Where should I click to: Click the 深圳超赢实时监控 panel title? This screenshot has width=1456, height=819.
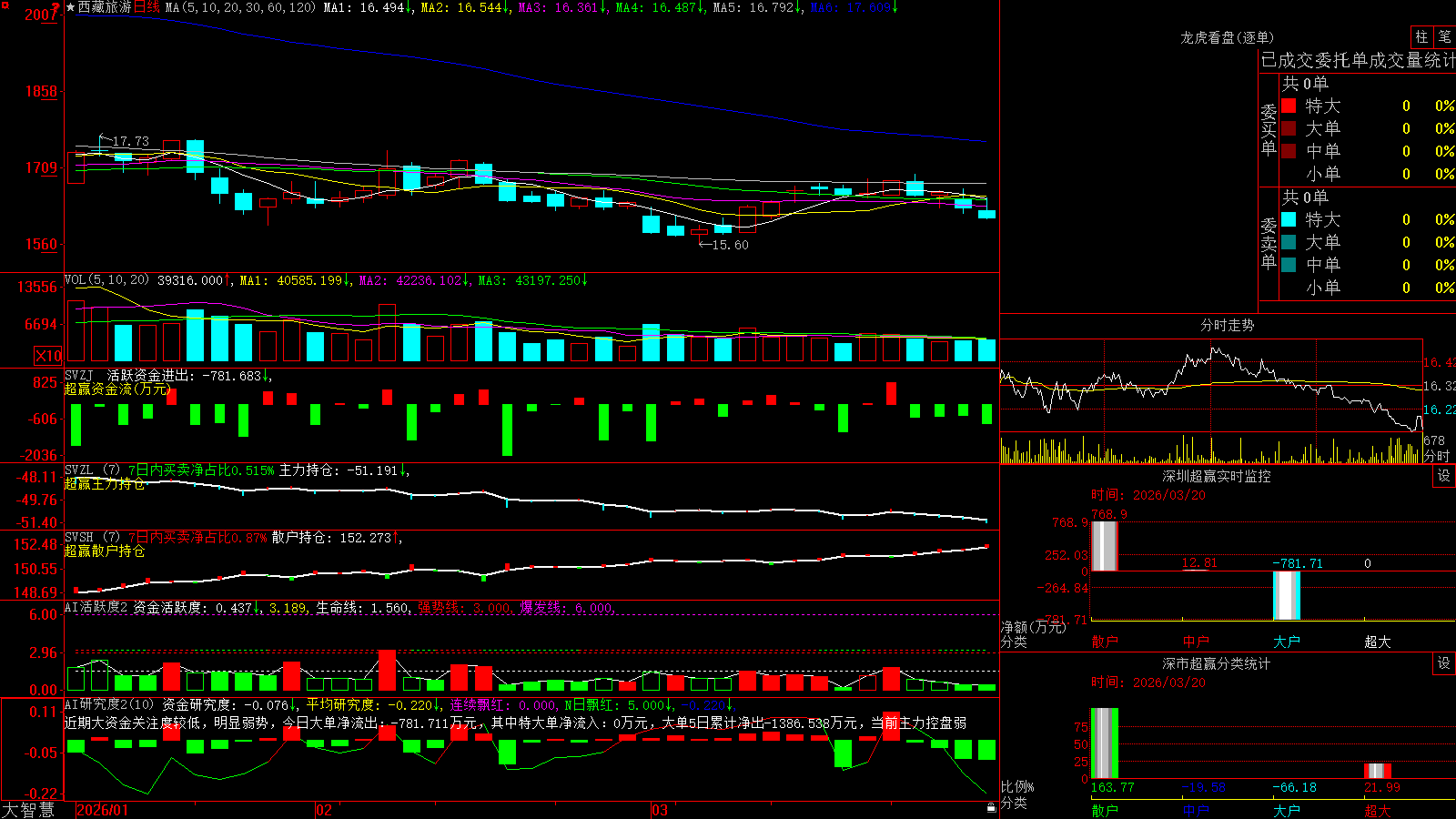click(1216, 476)
